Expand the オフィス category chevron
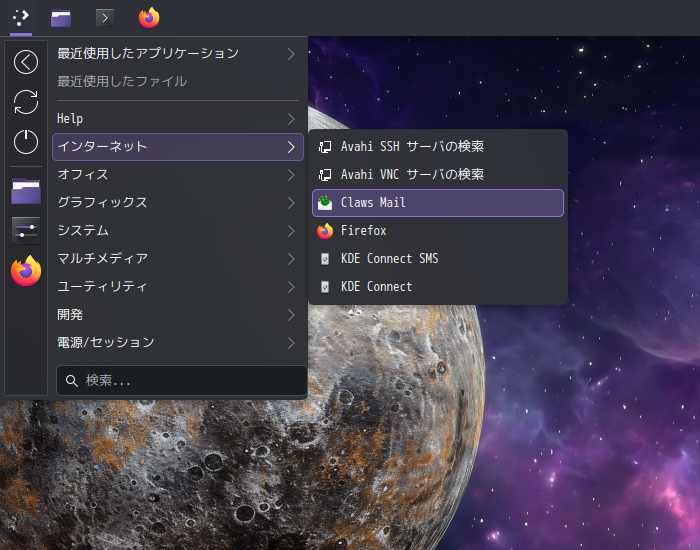This screenshot has width=700, height=550. click(x=291, y=175)
